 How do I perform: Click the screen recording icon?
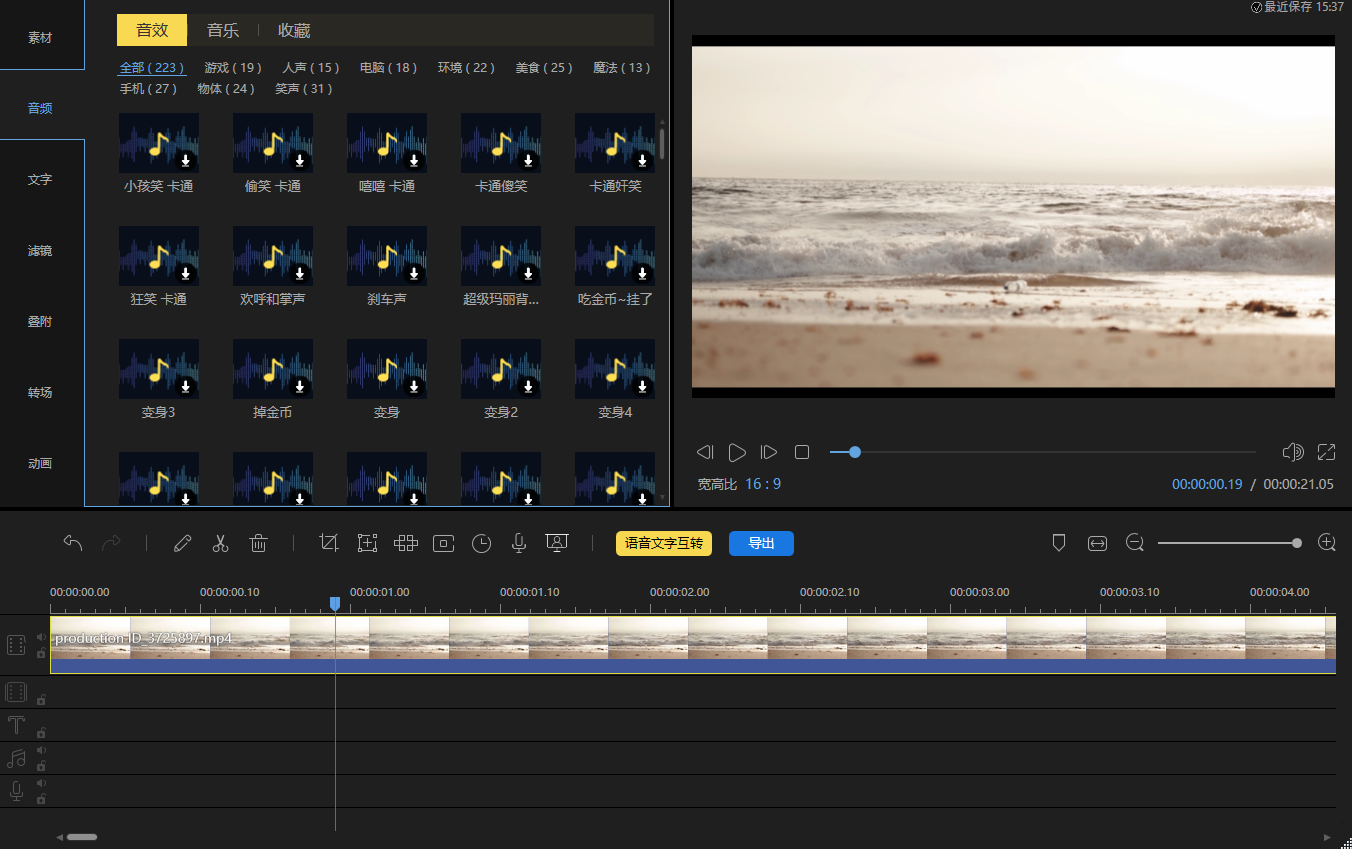point(557,543)
